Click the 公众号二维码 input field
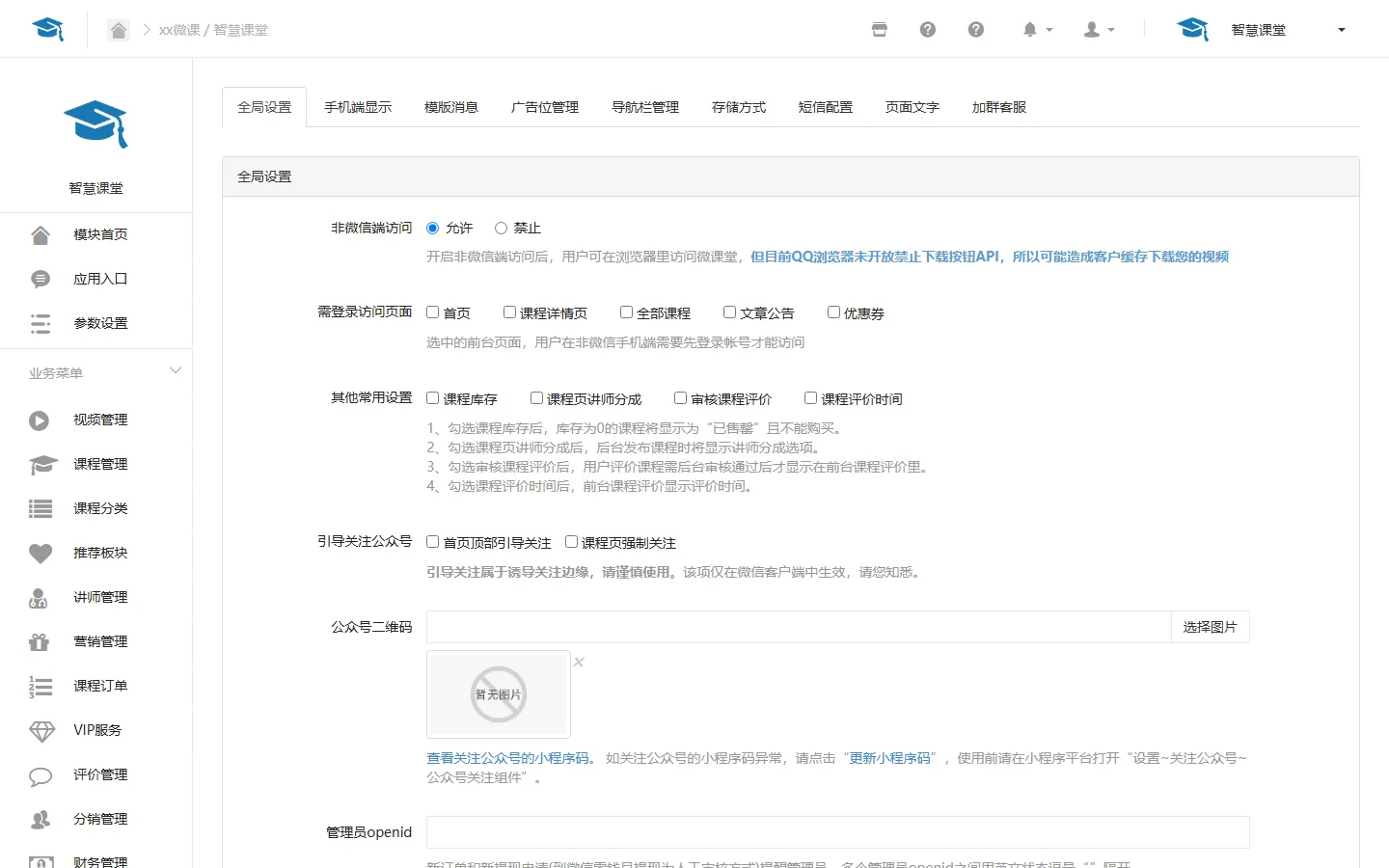Image resolution: width=1389 pixels, height=868 pixels. 799,627
